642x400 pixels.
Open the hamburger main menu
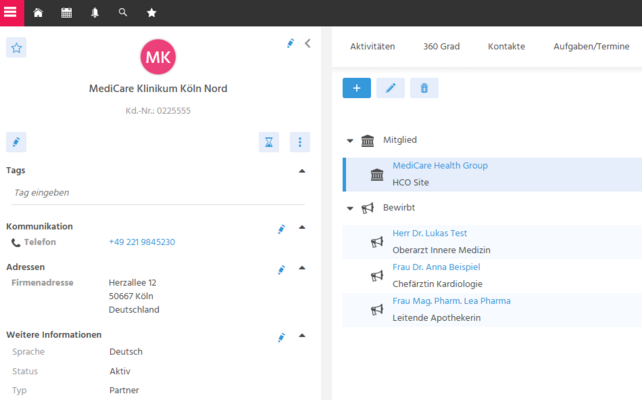point(12,13)
